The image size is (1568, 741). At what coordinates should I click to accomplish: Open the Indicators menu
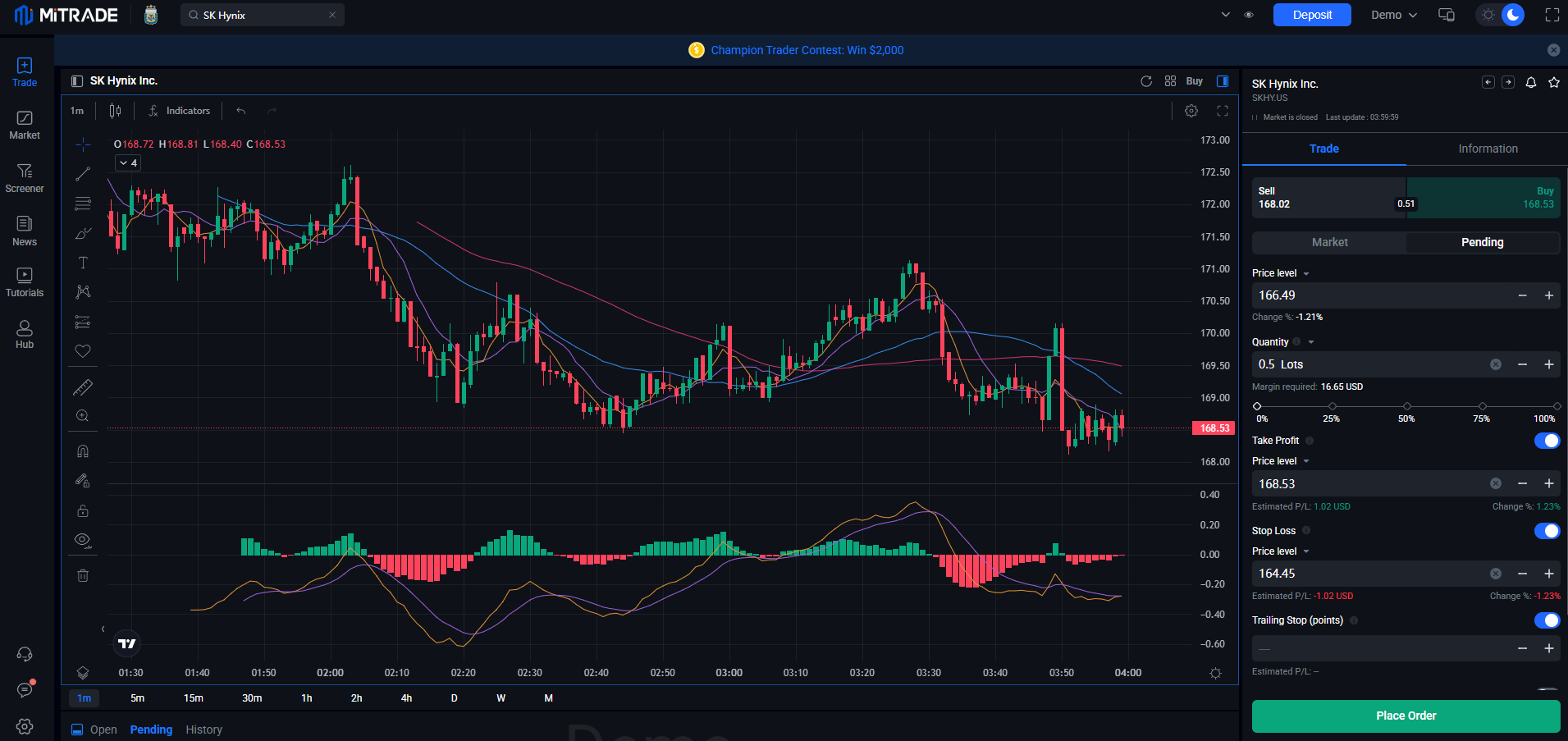(180, 111)
